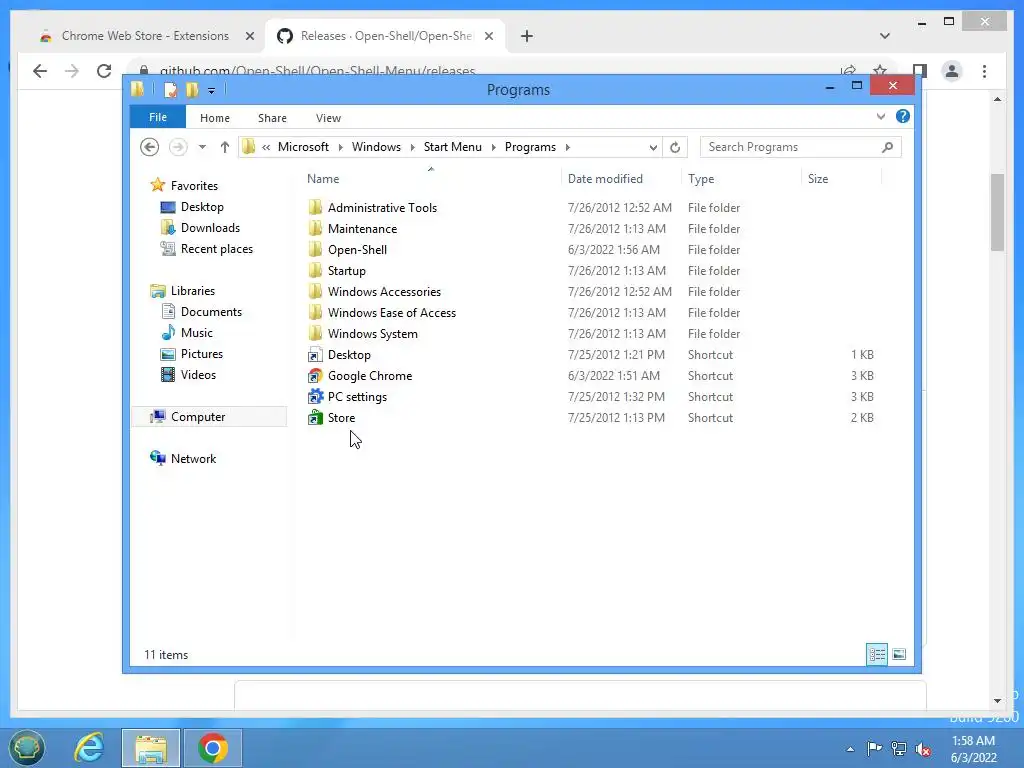
Task: Click the Chrome page vertical scrollbar thumb
Action: coord(997,212)
